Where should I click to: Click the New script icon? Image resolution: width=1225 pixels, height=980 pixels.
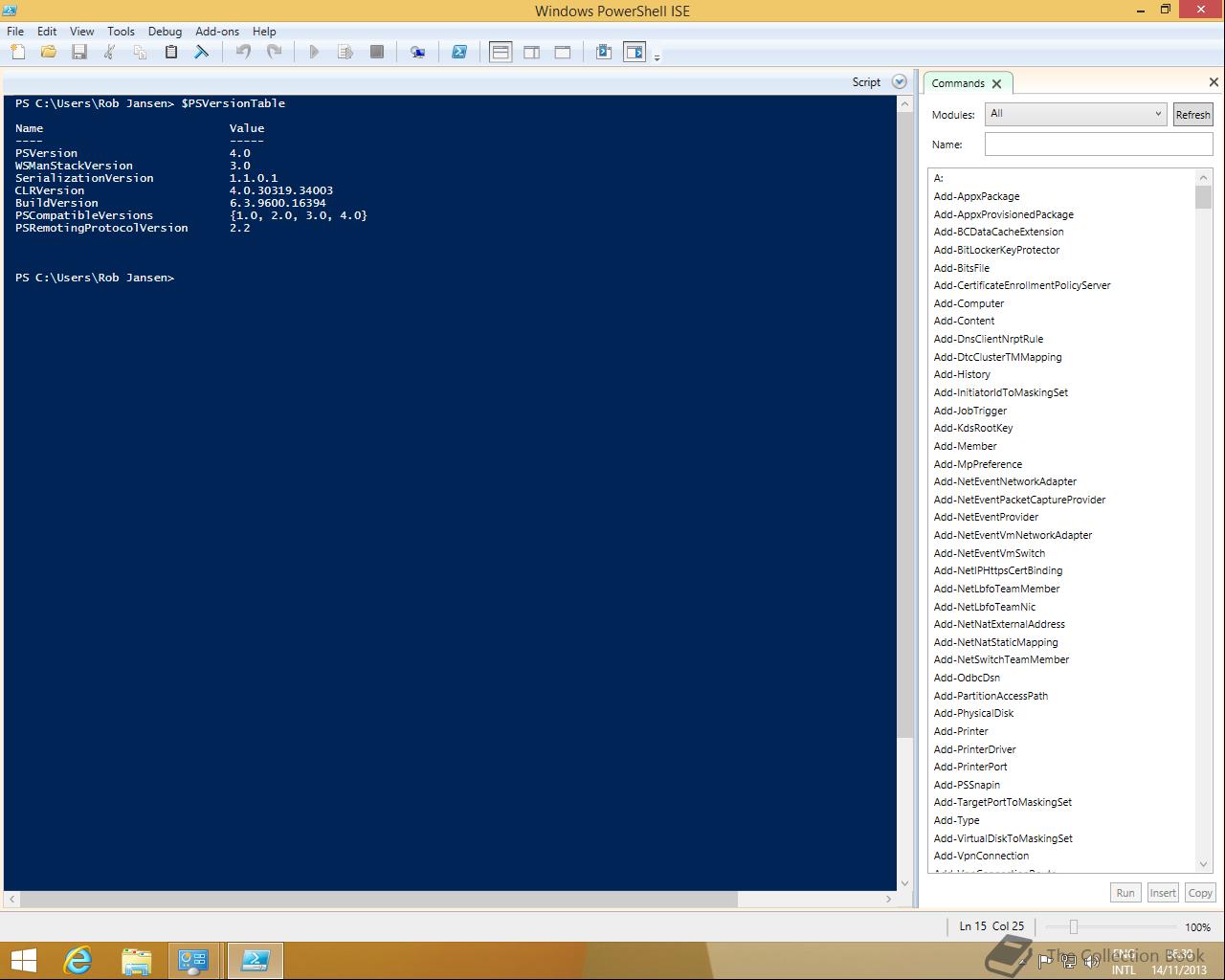pos(18,53)
